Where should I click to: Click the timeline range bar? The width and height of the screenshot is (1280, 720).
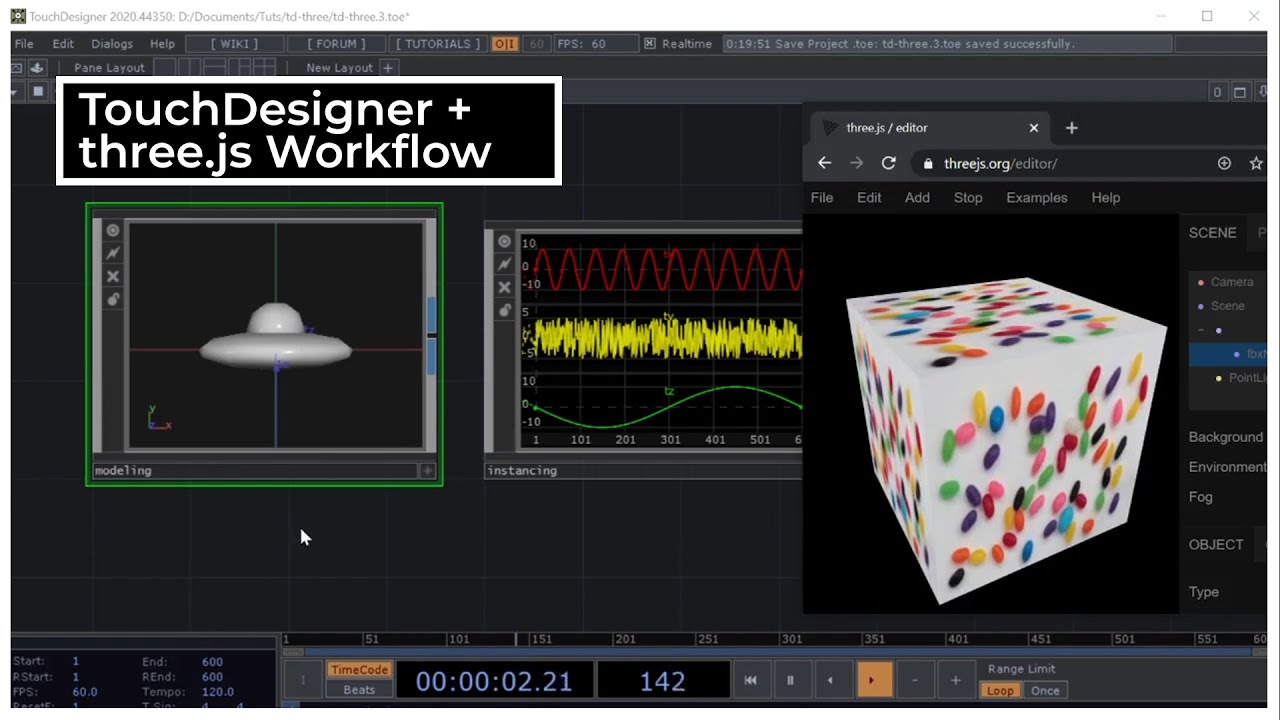click(x=776, y=652)
